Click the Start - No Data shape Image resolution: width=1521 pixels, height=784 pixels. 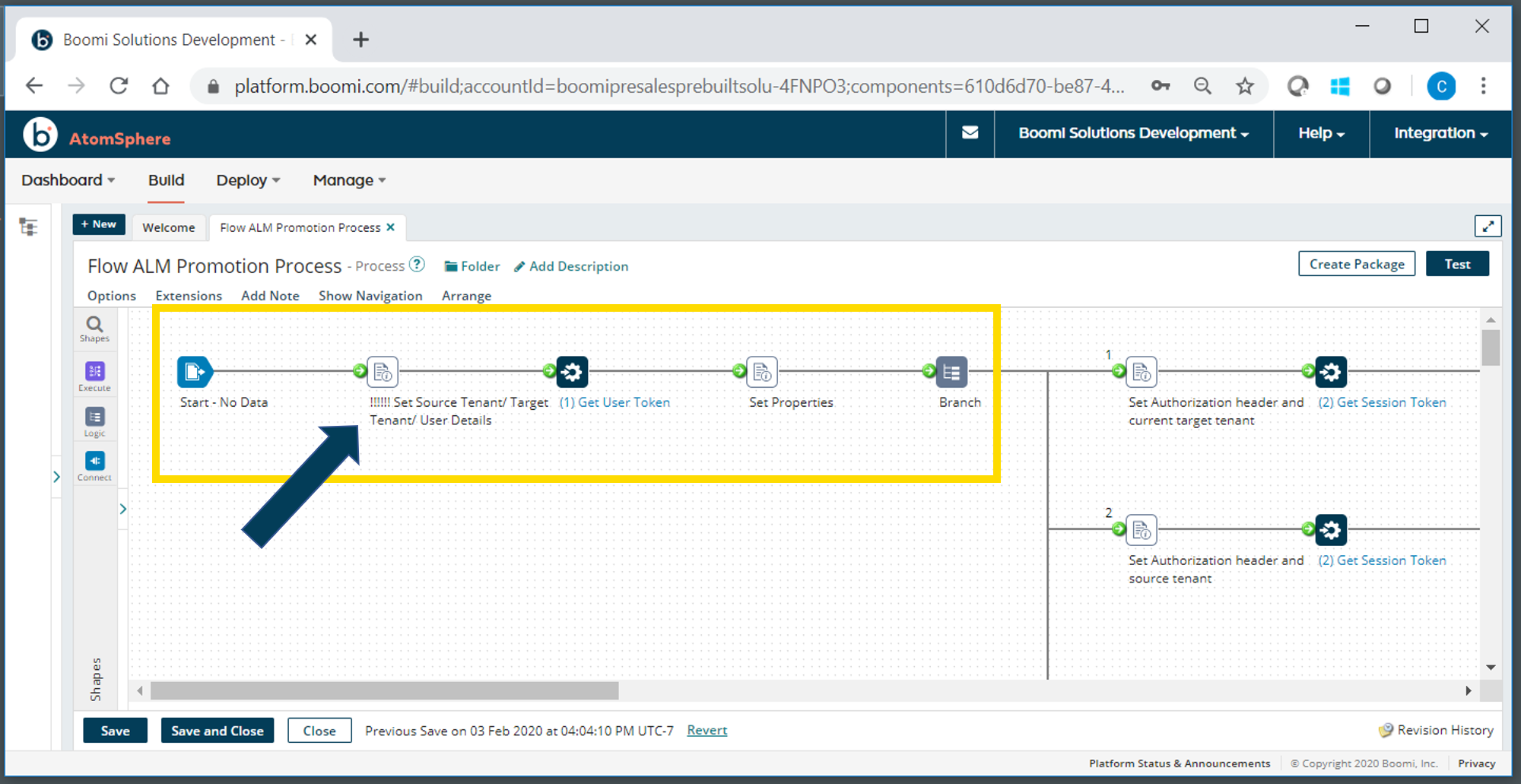pos(195,372)
